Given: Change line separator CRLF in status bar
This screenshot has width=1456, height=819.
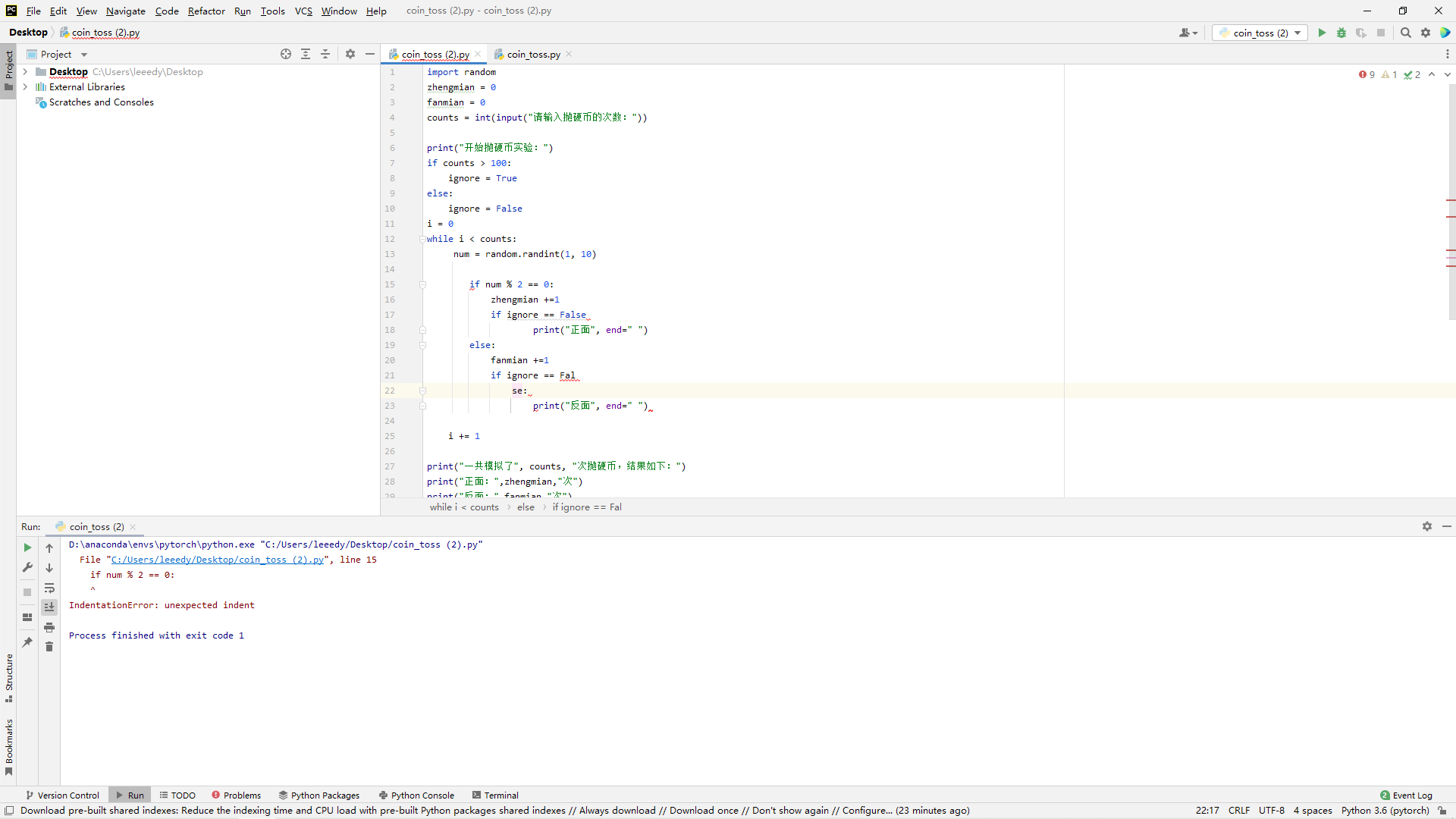Looking at the screenshot, I should coord(1239,810).
